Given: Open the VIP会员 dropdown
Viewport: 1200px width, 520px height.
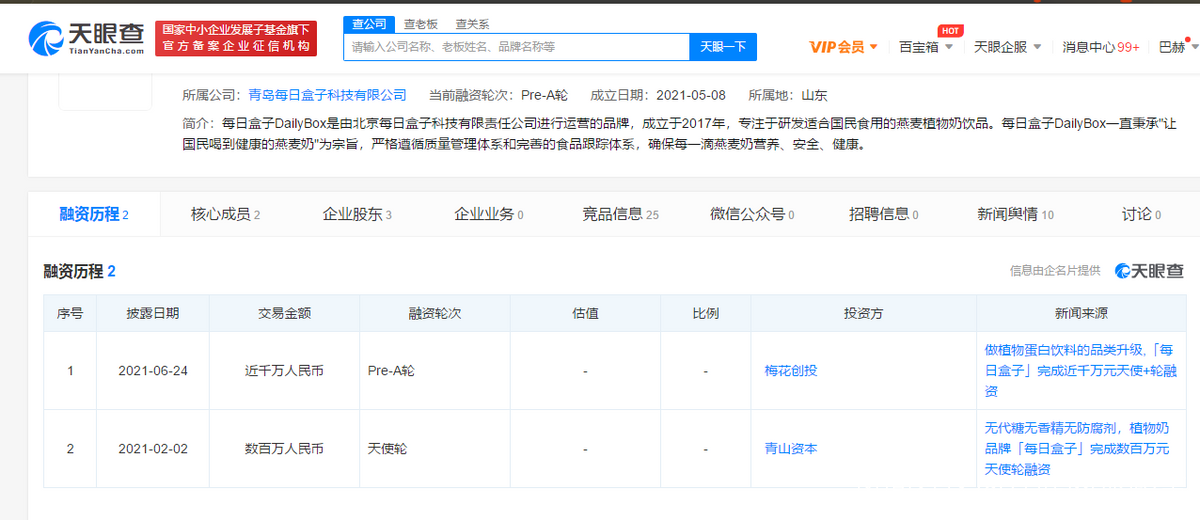Looking at the screenshot, I should click(843, 47).
